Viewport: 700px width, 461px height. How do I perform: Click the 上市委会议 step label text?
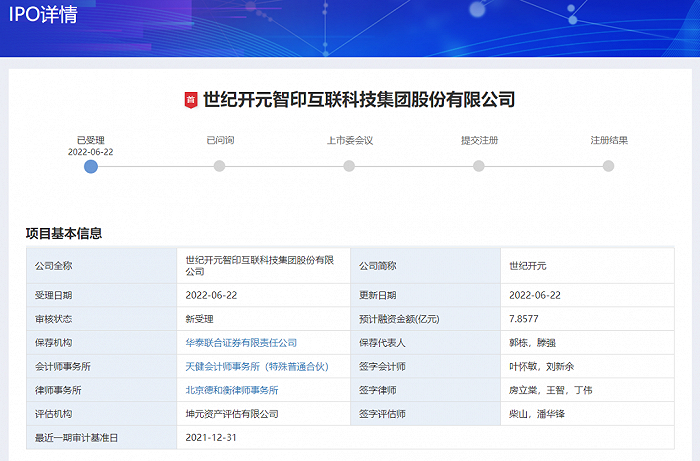(x=349, y=140)
